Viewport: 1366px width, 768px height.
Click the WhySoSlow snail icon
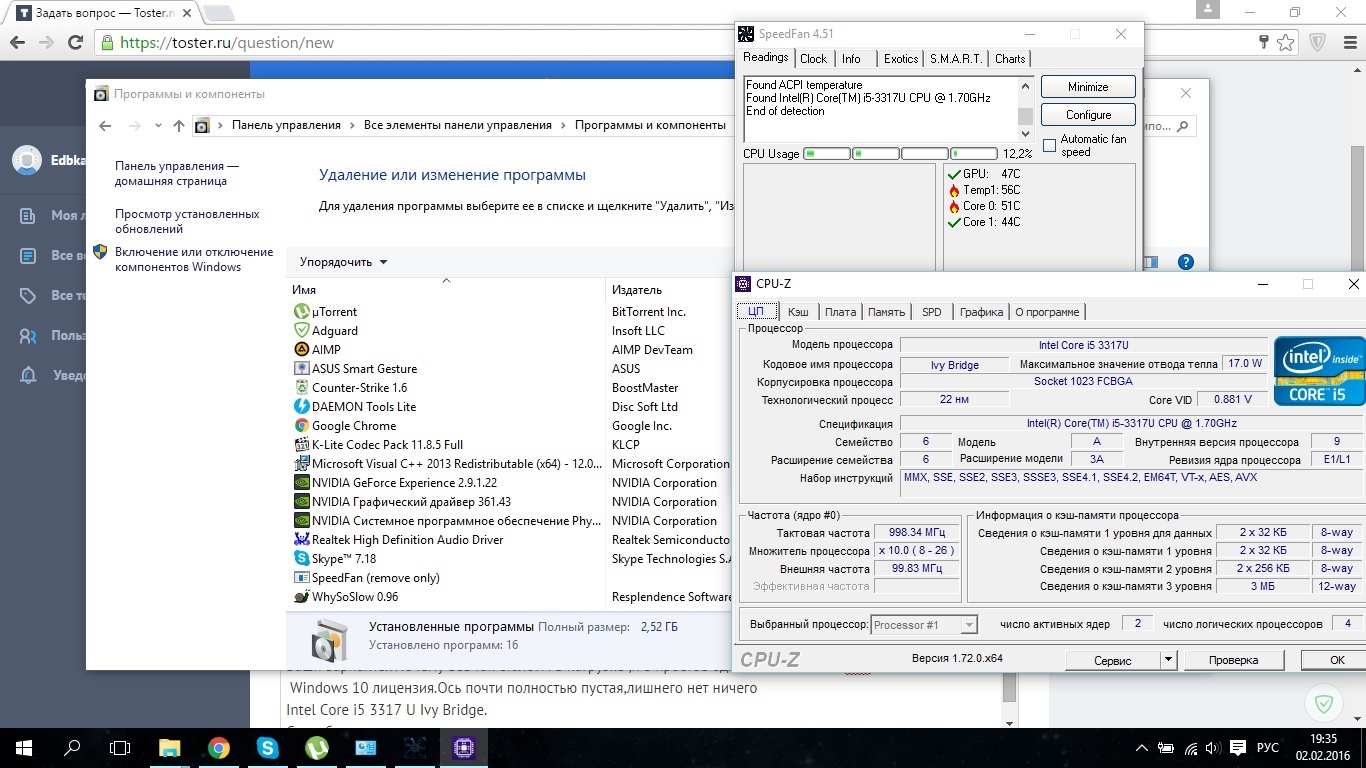[x=302, y=597]
